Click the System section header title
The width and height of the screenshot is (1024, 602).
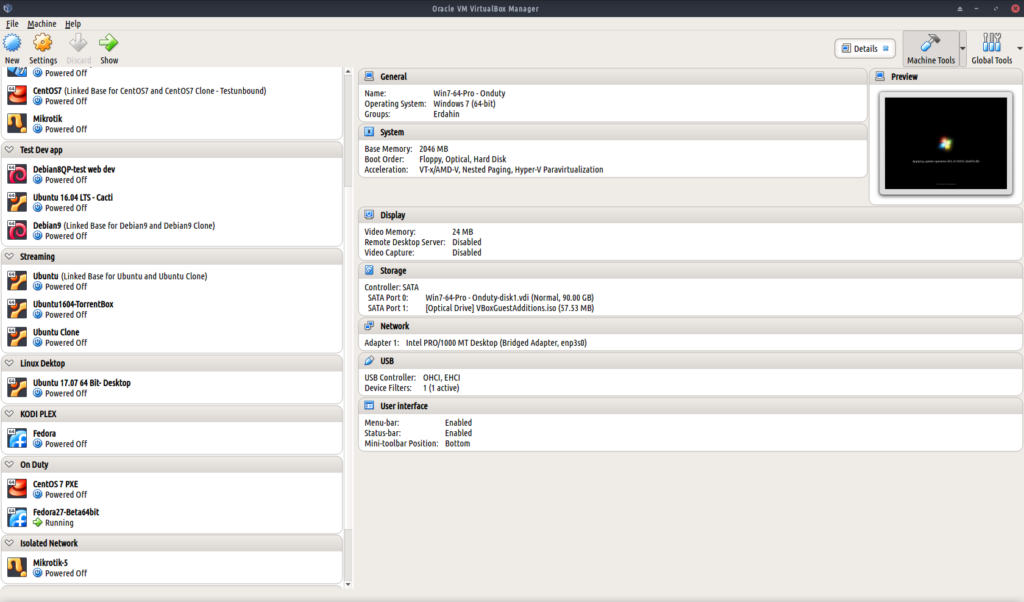(x=392, y=132)
